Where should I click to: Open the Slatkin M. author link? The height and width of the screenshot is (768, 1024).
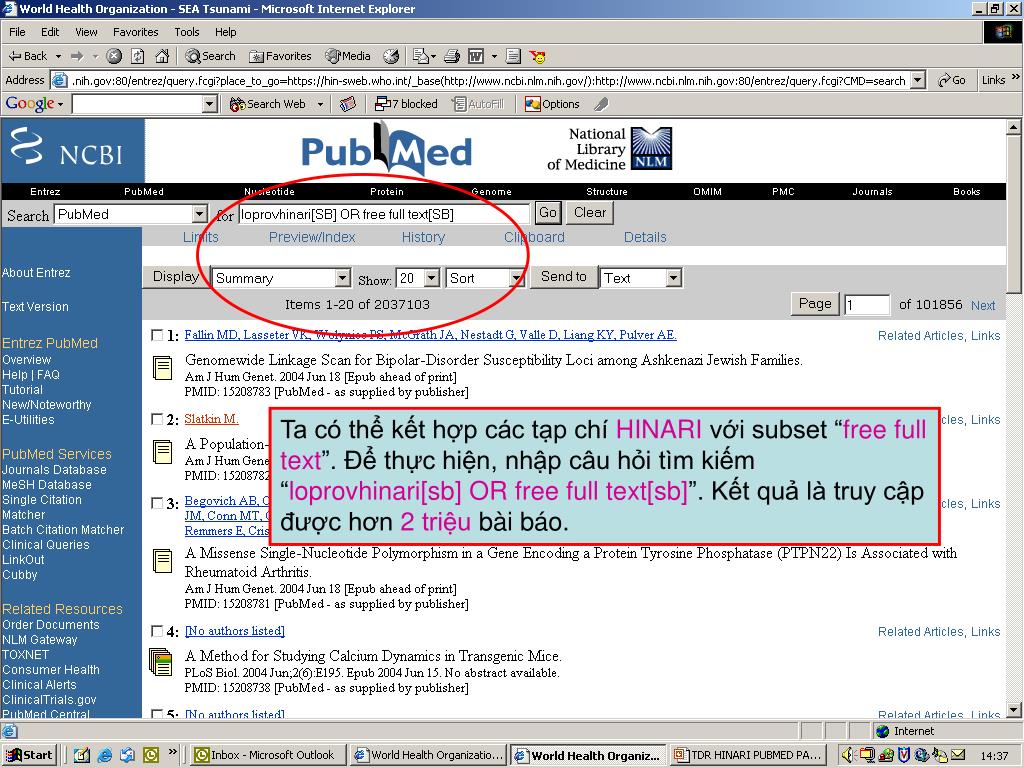click(x=211, y=419)
